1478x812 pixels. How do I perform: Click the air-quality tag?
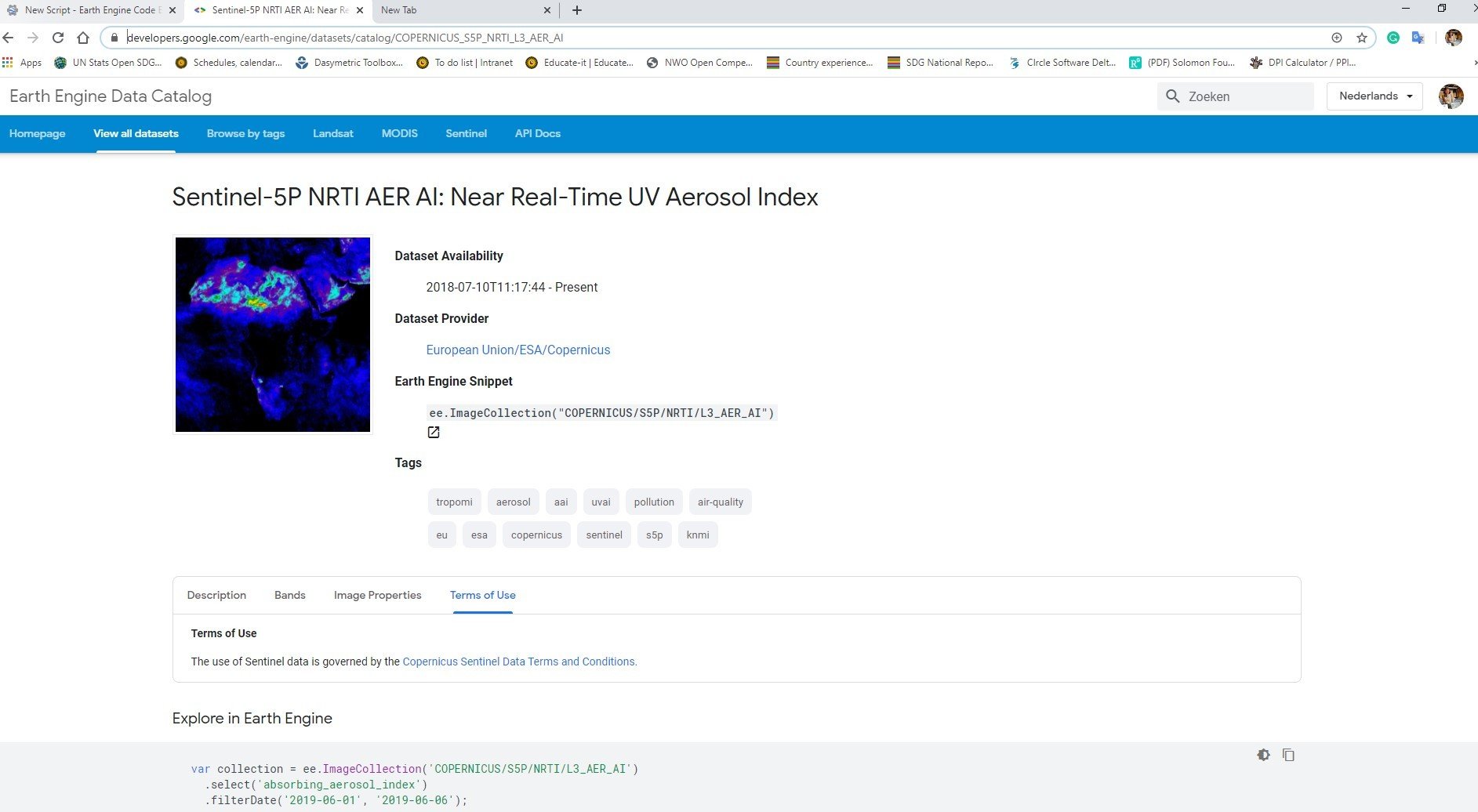pyautogui.click(x=721, y=502)
